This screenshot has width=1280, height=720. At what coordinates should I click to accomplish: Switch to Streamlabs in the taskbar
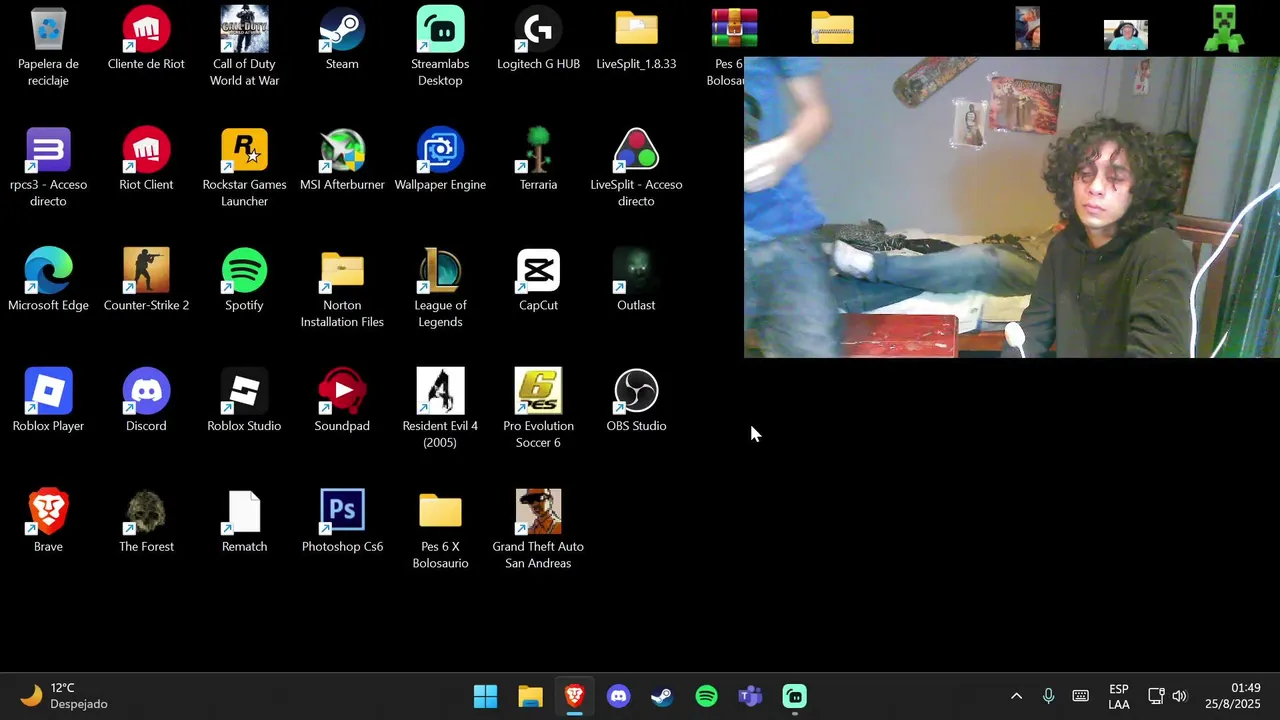(x=794, y=696)
